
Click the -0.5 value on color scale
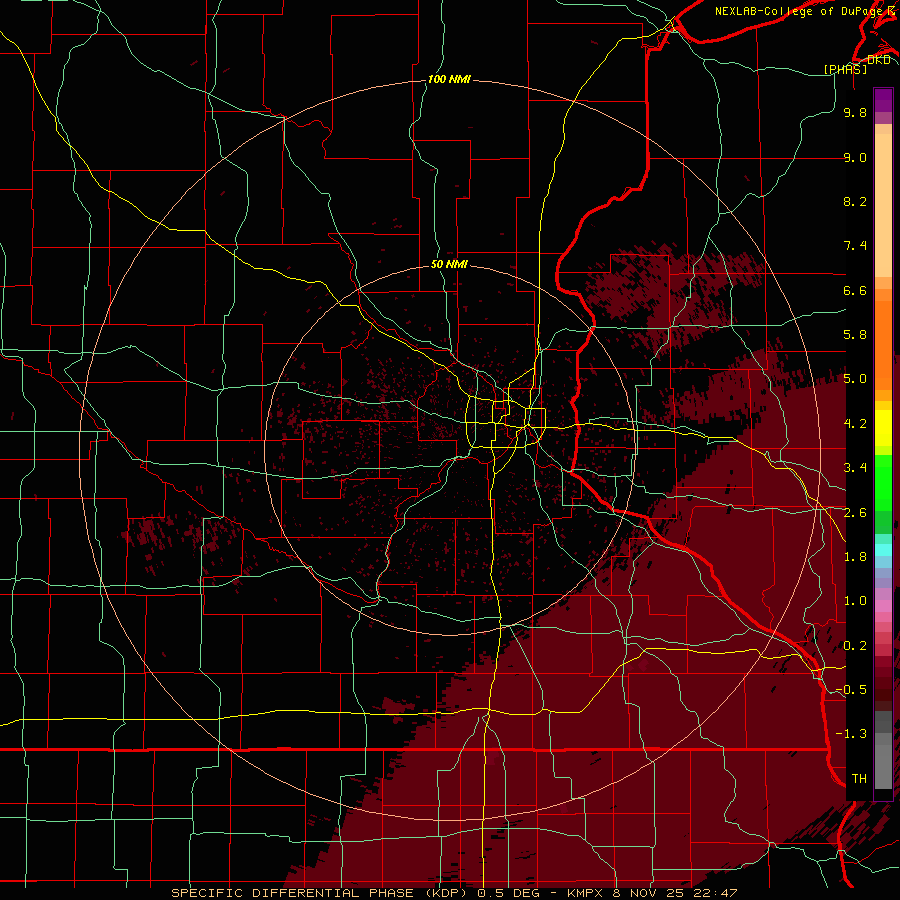point(851,690)
